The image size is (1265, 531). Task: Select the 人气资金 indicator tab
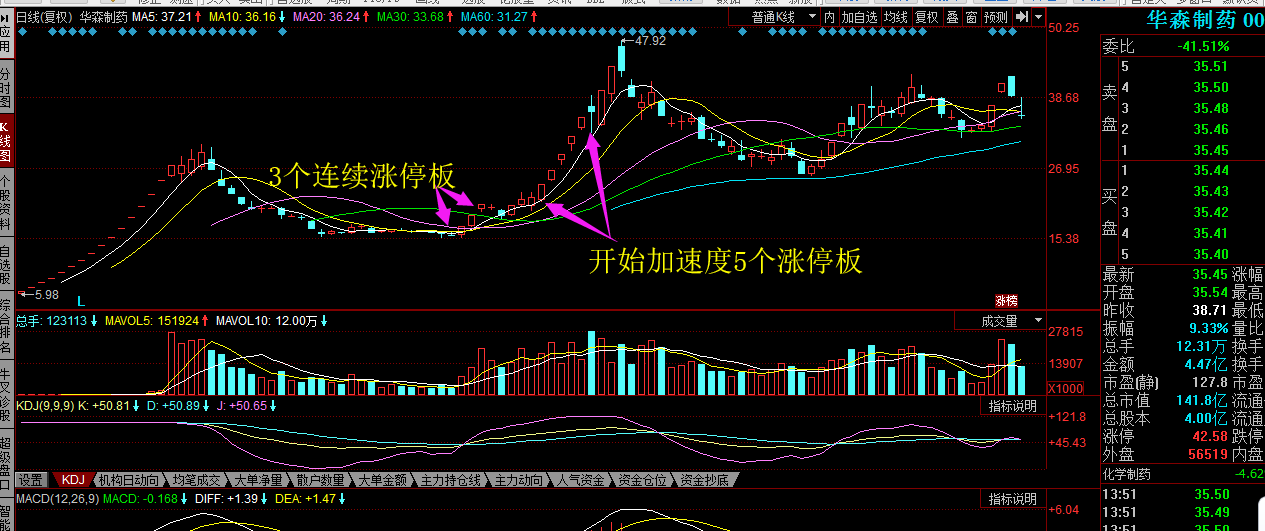pyautogui.click(x=582, y=480)
